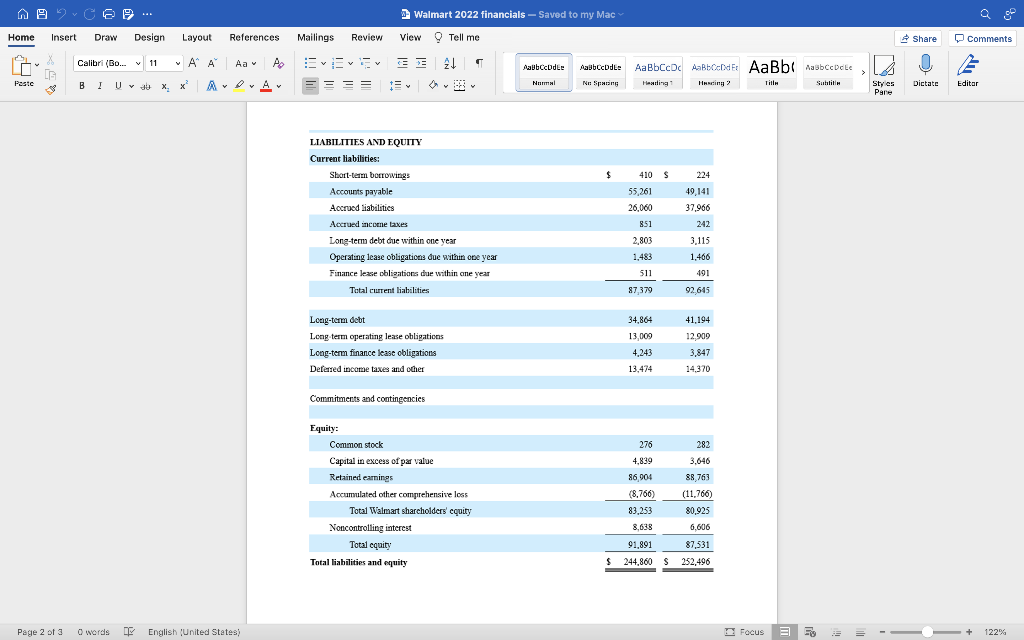
Task: Start Dictate with the microphone icon
Action: coord(925,71)
